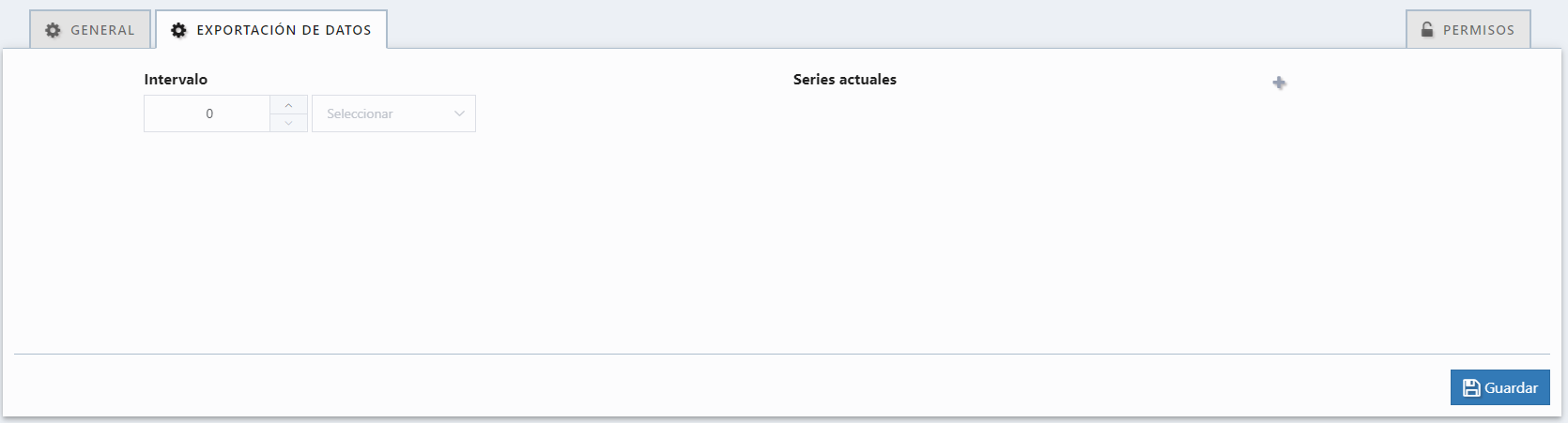Click the horizontal separator above Guardar
Image resolution: width=1568 pixels, height=423 pixels.
click(x=781, y=355)
